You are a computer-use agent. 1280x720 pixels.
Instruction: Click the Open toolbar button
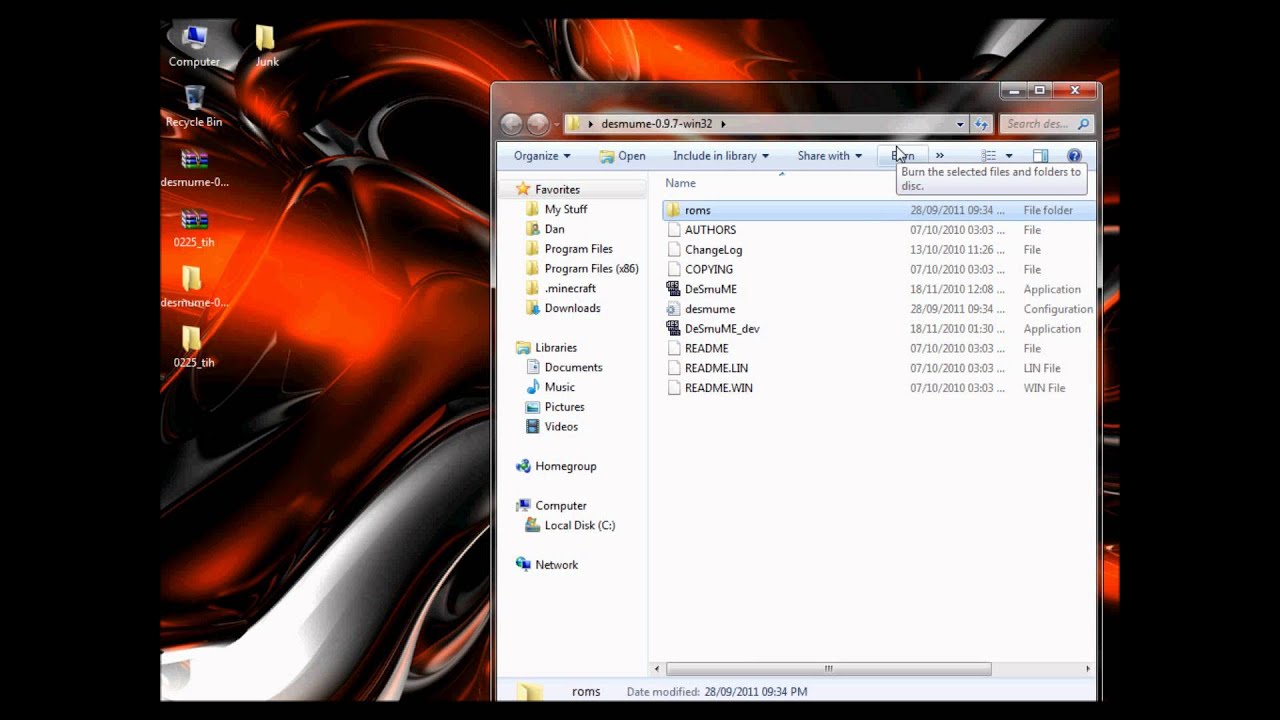point(622,156)
